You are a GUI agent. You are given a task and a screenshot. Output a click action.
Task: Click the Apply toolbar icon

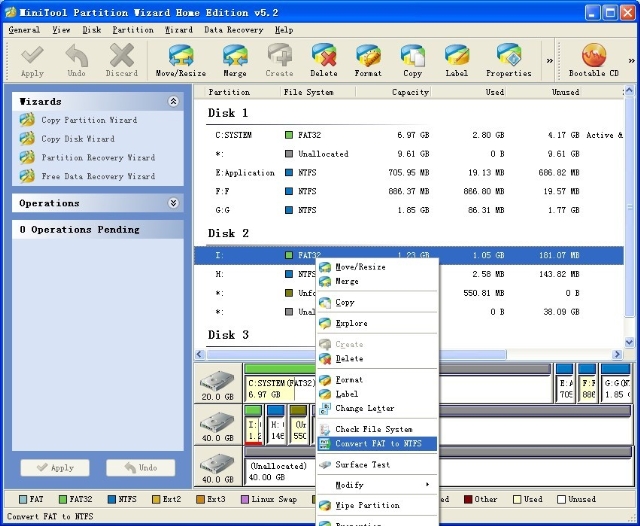32,61
